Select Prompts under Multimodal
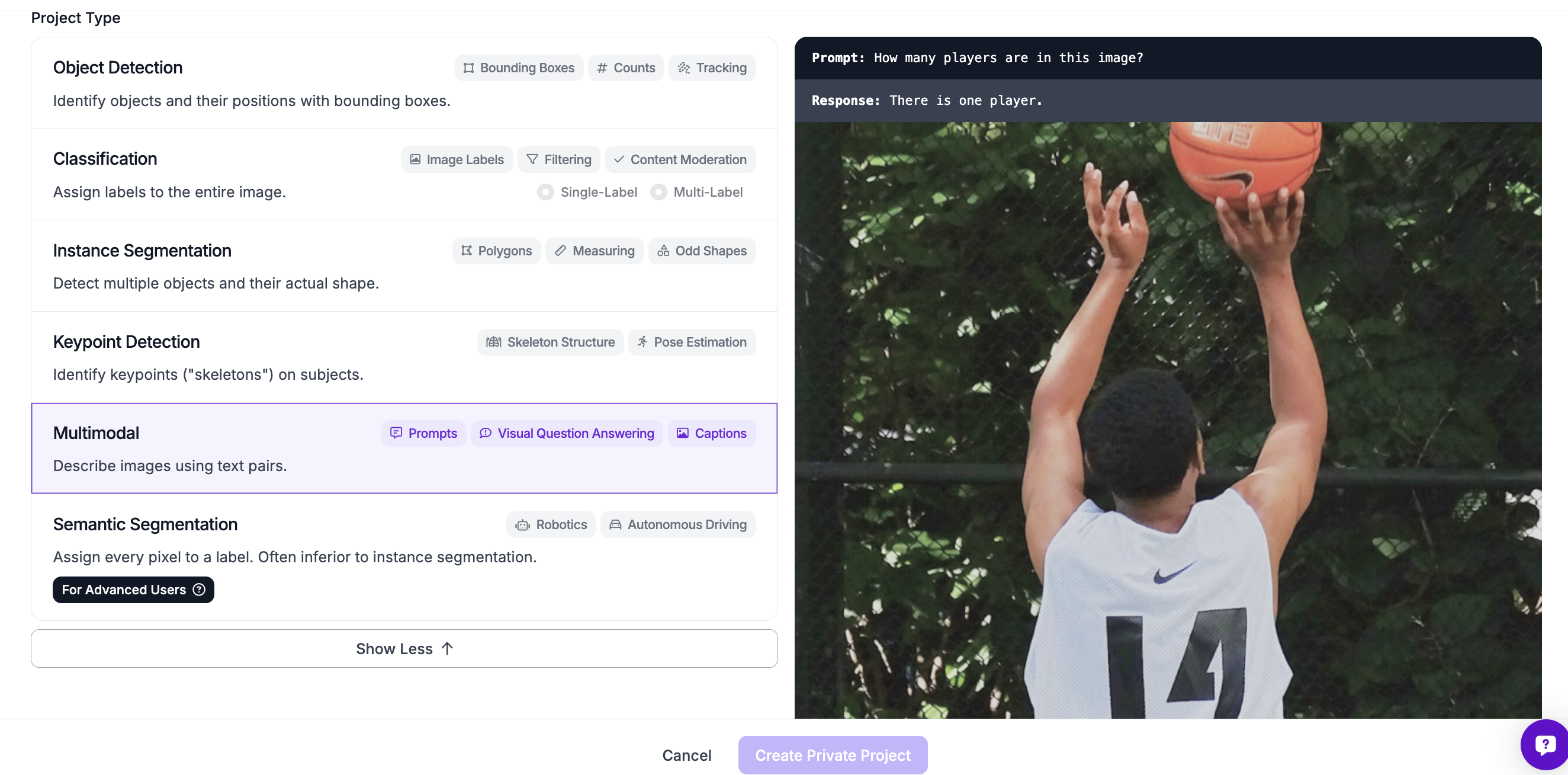 pos(423,433)
